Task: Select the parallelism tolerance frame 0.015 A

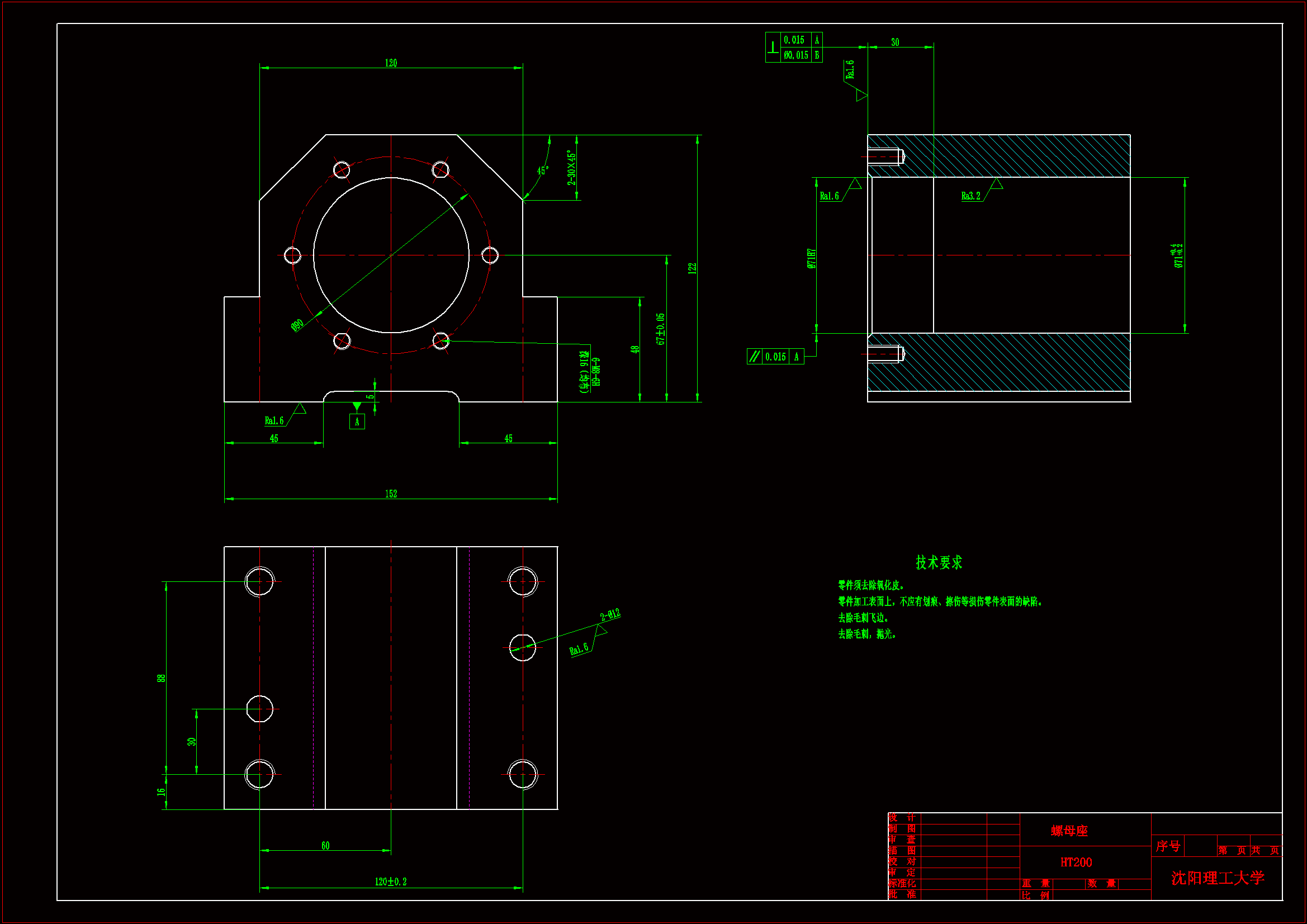Action: (775, 357)
